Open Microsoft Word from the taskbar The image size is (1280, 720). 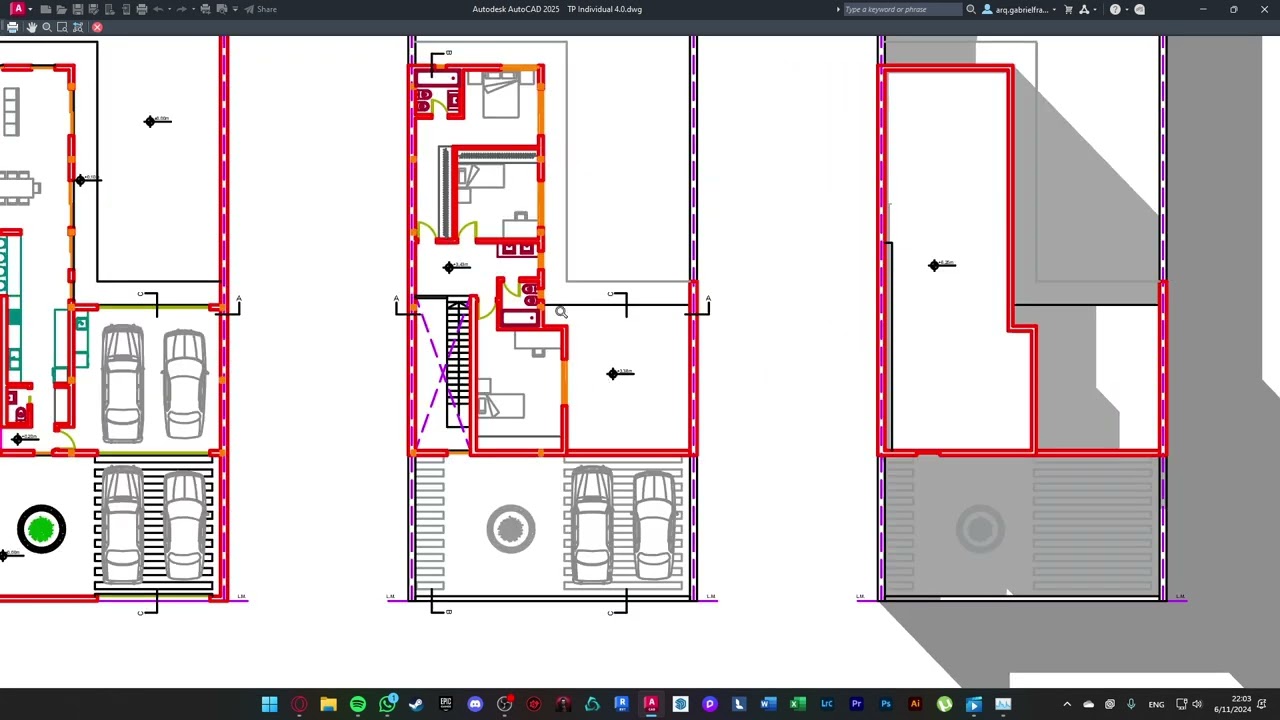pyautogui.click(x=768, y=704)
